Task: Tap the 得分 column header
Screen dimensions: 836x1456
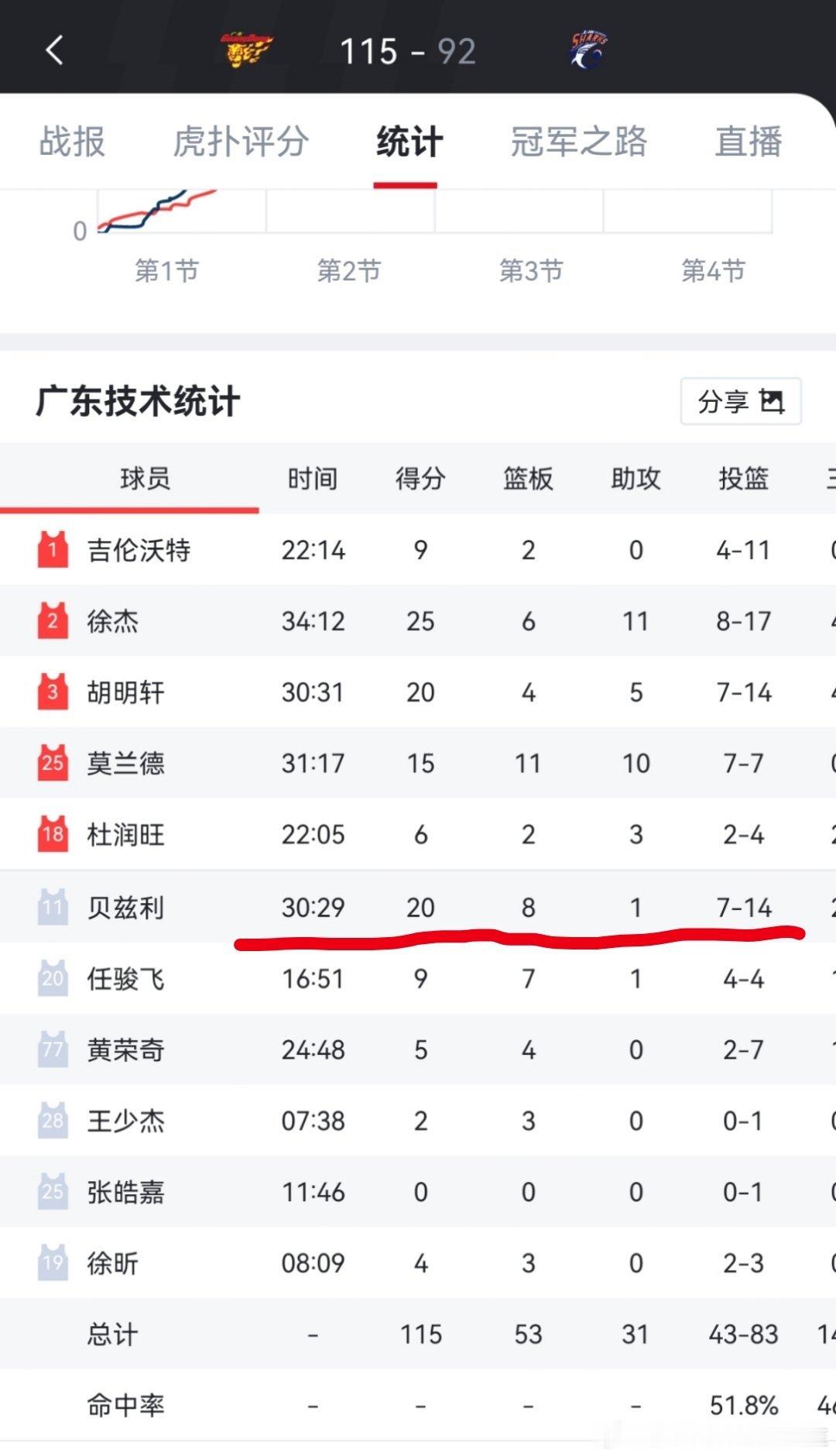Action: click(420, 479)
